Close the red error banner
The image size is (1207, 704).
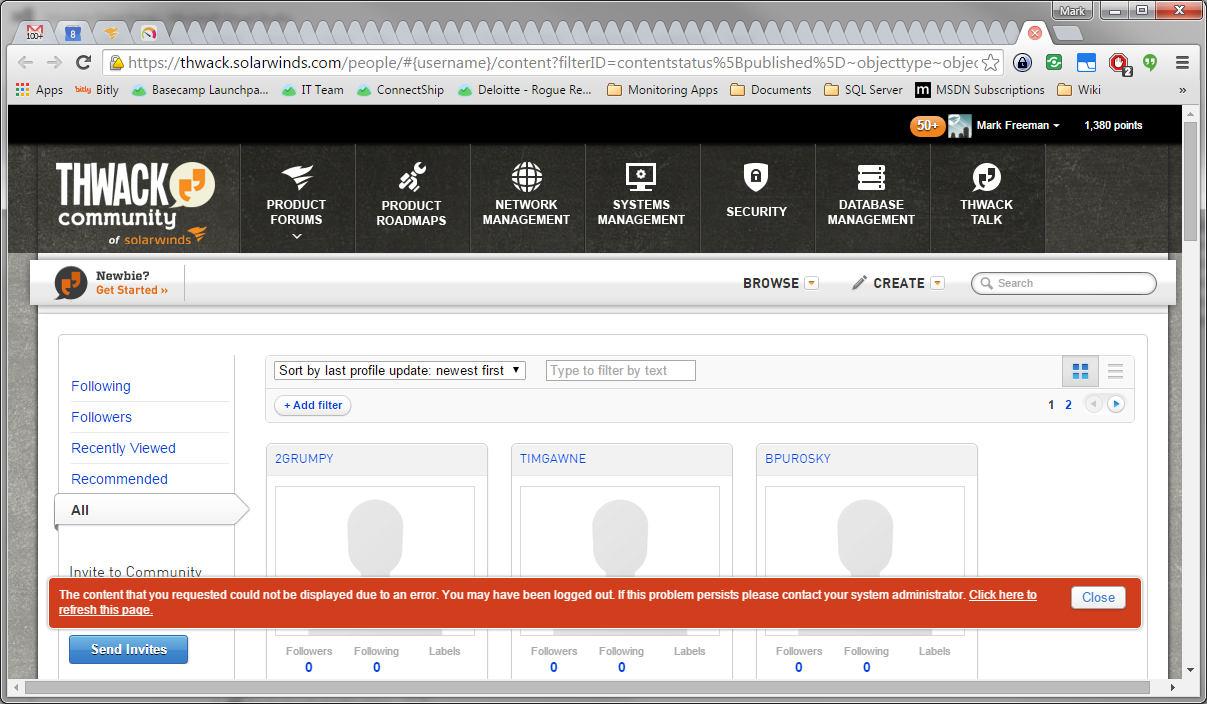click(1098, 597)
